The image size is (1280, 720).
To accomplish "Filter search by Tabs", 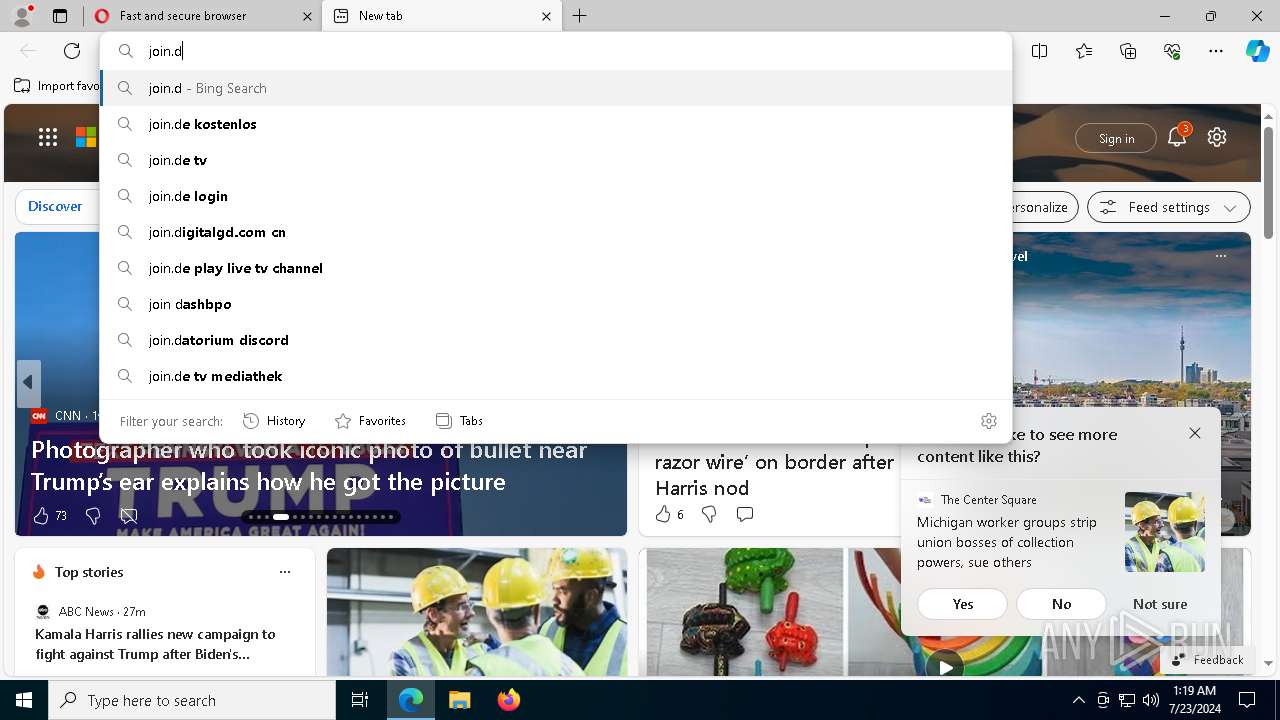I will pyautogui.click(x=459, y=421).
